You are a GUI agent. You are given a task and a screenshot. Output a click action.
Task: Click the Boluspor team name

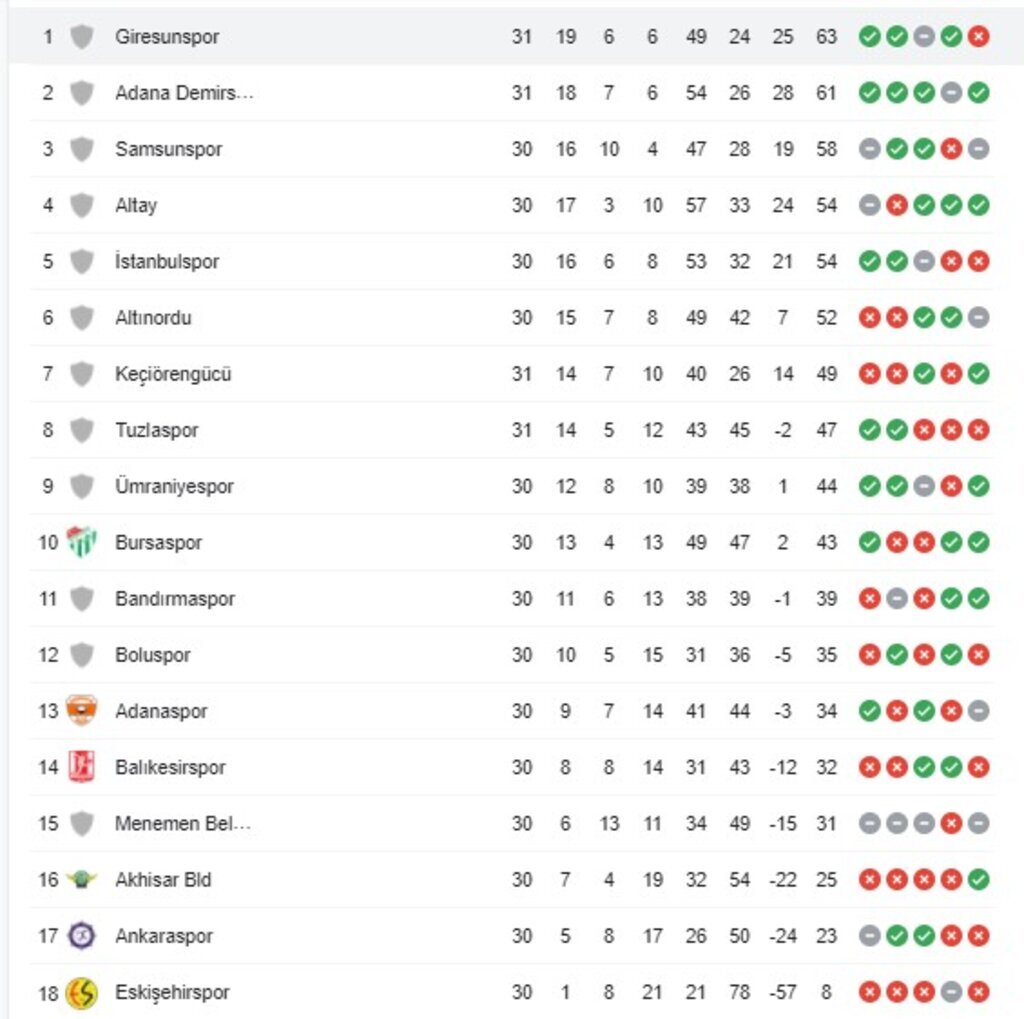click(152, 655)
